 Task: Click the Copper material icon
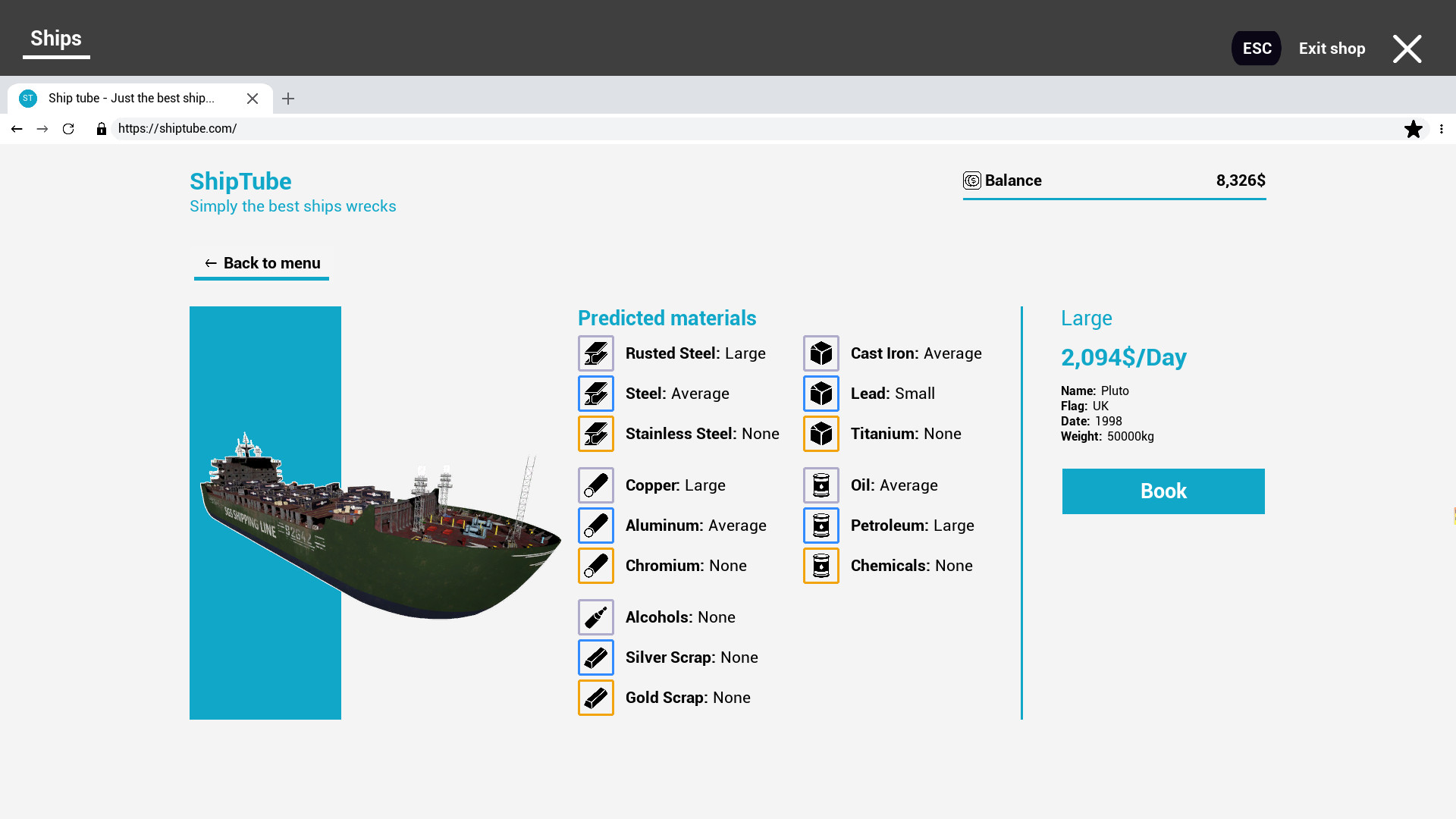595,485
